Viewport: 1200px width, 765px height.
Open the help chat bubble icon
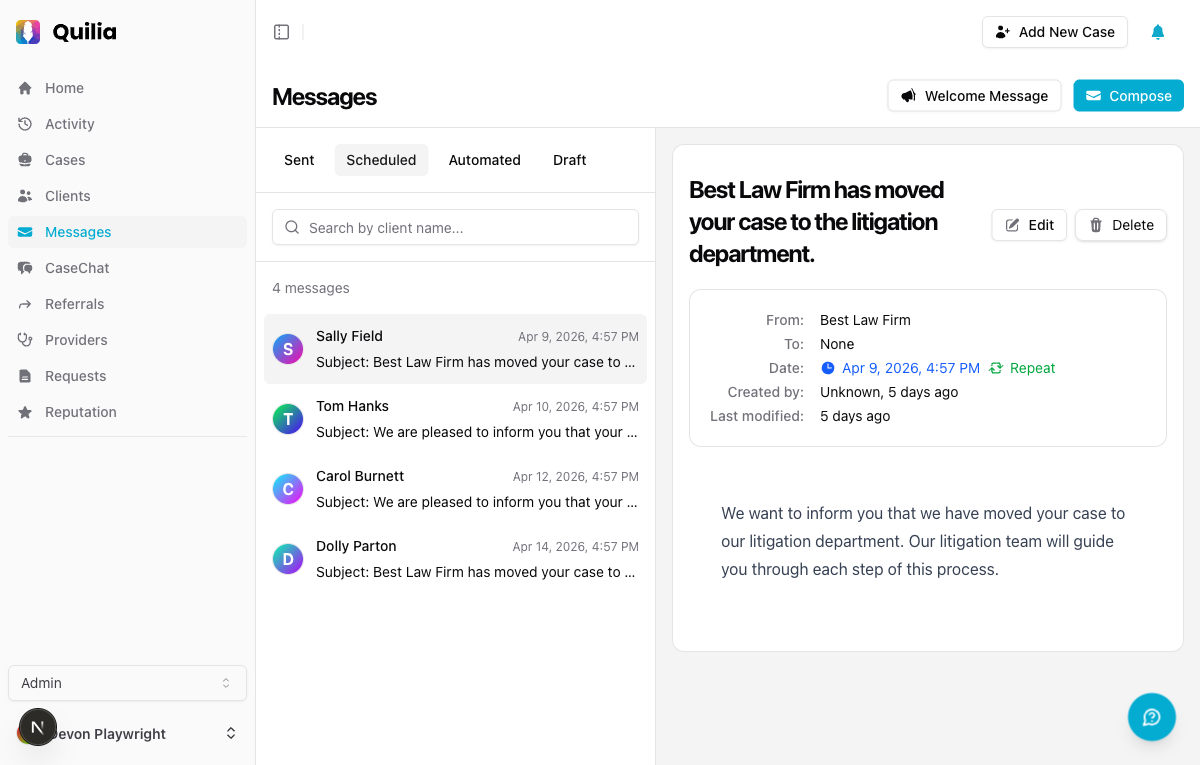pyautogui.click(x=1151, y=717)
